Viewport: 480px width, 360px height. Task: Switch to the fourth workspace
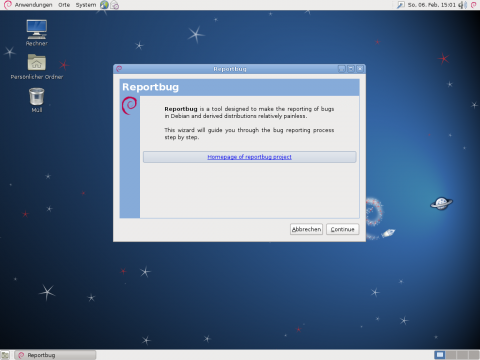click(474, 355)
